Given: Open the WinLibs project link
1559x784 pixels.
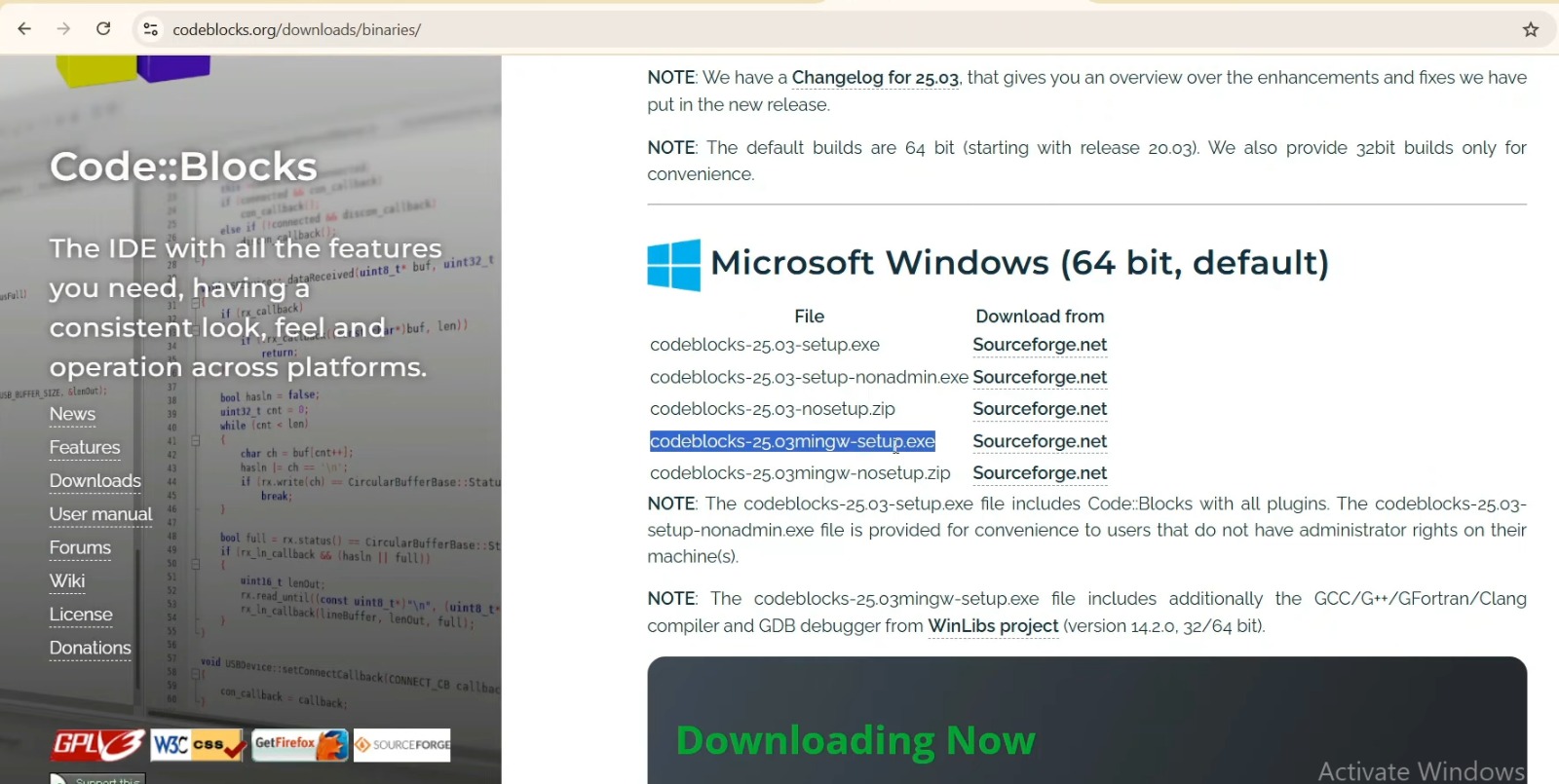Looking at the screenshot, I should [993, 626].
